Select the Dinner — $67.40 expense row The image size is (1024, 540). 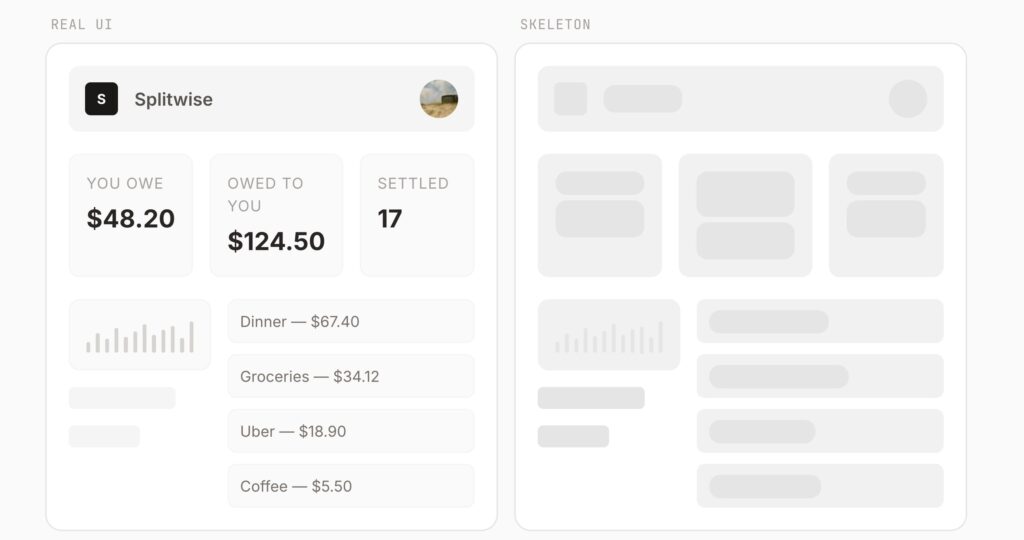pyautogui.click(x=351, y=322)
